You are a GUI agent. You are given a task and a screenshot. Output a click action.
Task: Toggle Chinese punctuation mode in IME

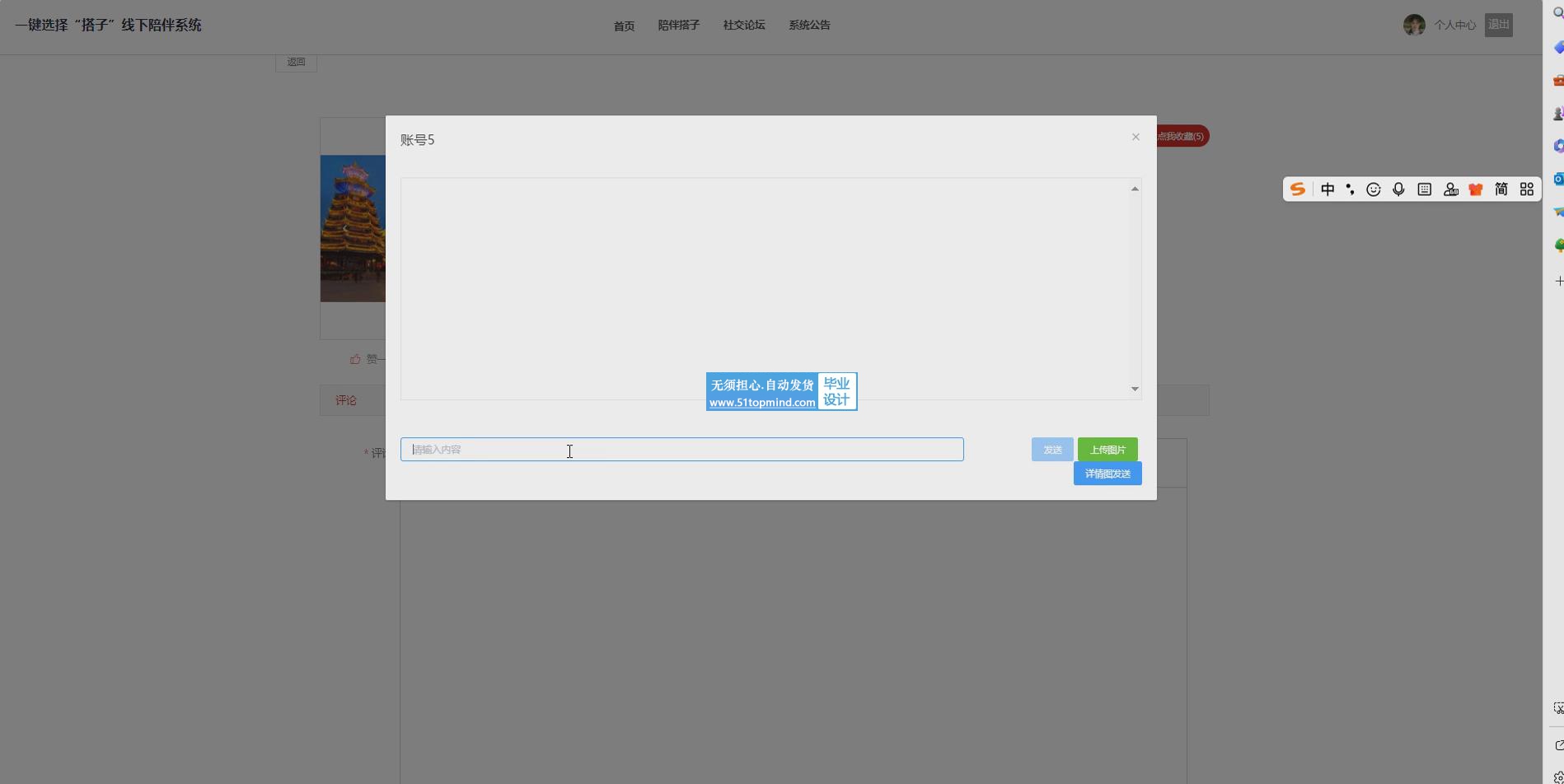pyautogui.click(x=1350, y=189)
